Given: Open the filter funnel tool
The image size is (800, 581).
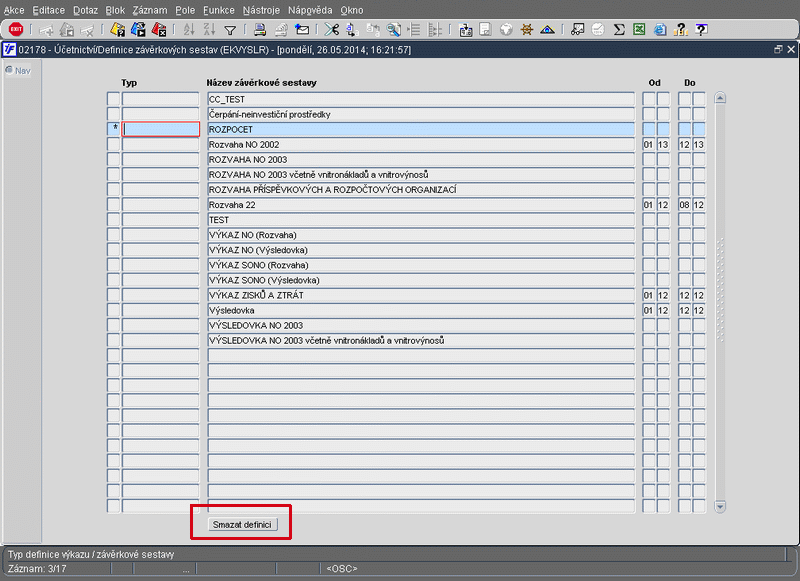Looking at the screenshot, I should 230,30.
